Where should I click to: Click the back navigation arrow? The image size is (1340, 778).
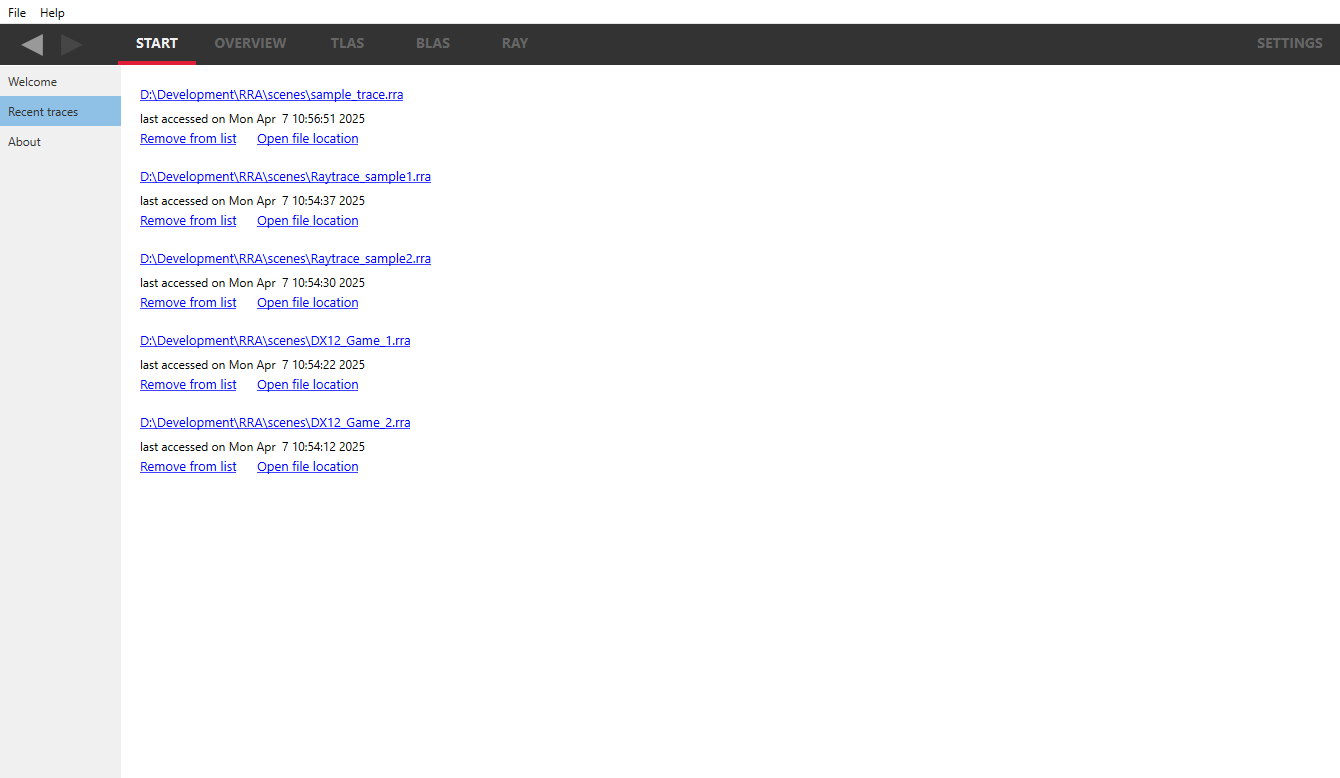(x=33, y=44)
